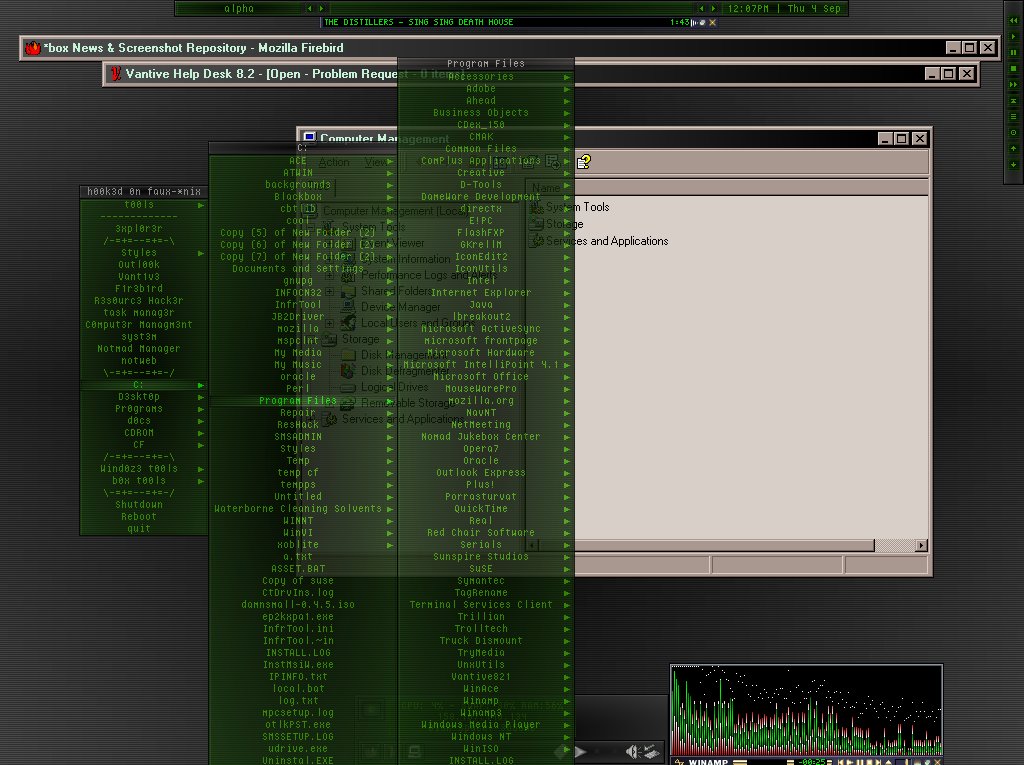Click Computer Management horizontal scrollbar right arrow

click(x=922, y=546)
